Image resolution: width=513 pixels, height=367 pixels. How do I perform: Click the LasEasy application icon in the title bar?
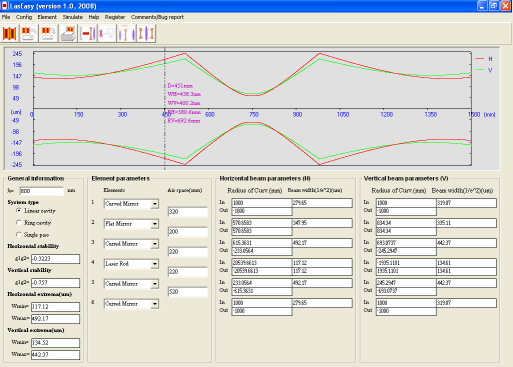tap(4, 6)
